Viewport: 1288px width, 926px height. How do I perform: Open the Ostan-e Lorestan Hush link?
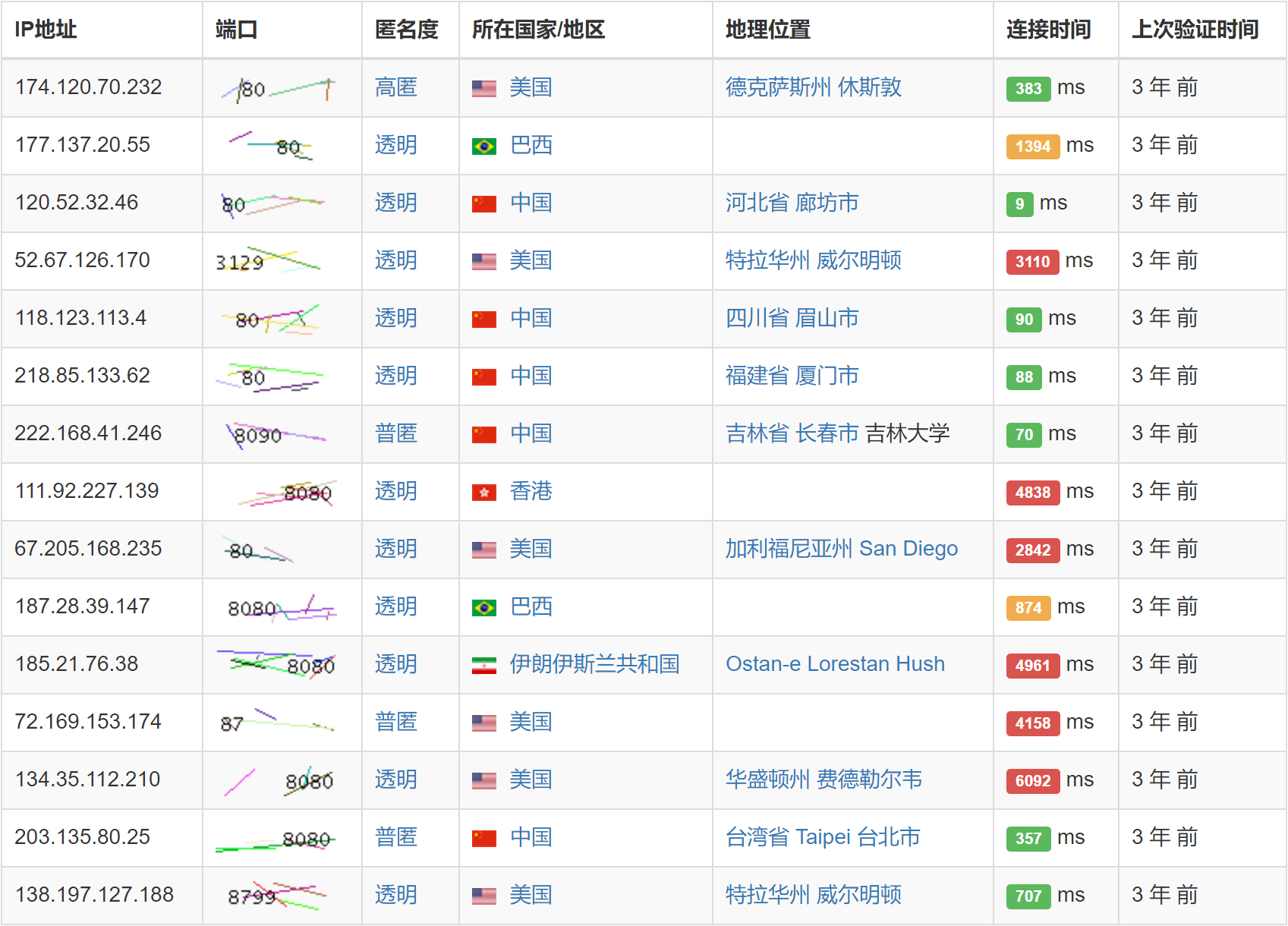835,664
